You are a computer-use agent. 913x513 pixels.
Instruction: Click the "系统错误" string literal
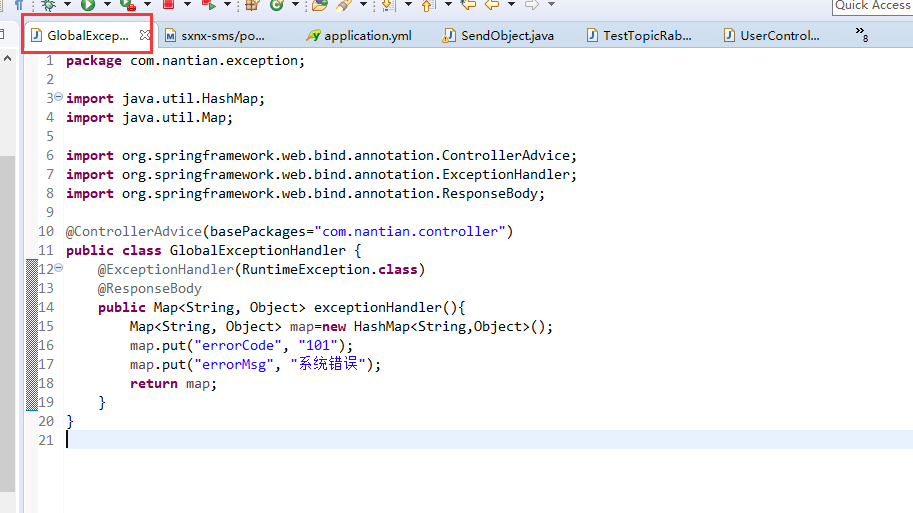coord(328,364)
